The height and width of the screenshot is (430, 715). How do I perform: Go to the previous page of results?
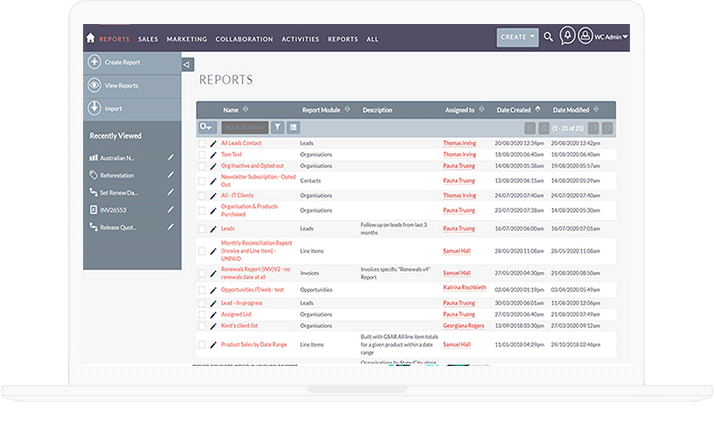[544, 128]
